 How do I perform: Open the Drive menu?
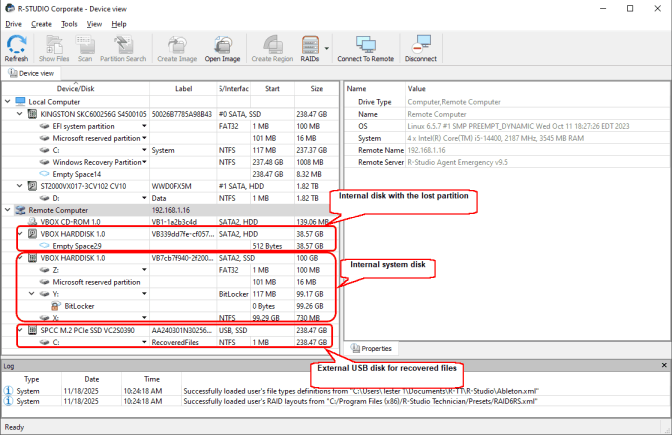point(13,23)
